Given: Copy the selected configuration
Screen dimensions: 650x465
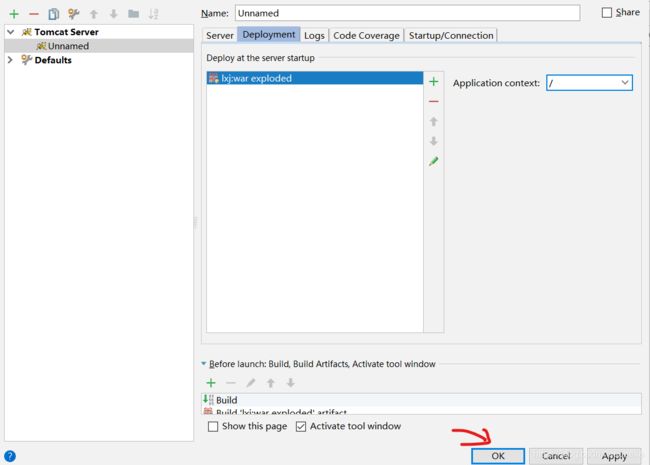Looking at the screenshot, I should pyautogui.click(x=53, y=14).
